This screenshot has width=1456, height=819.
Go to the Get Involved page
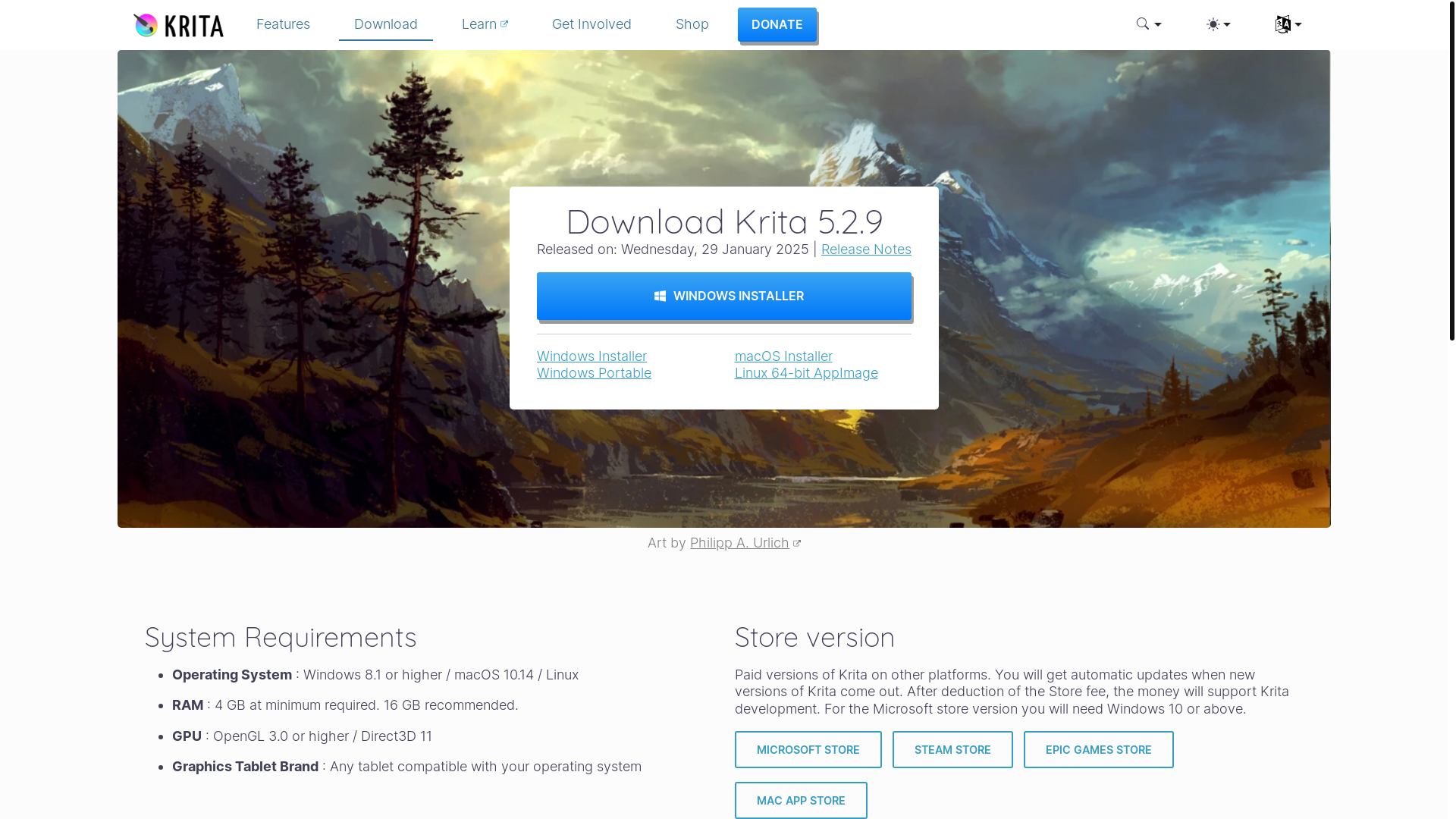[x=591, y=24]
